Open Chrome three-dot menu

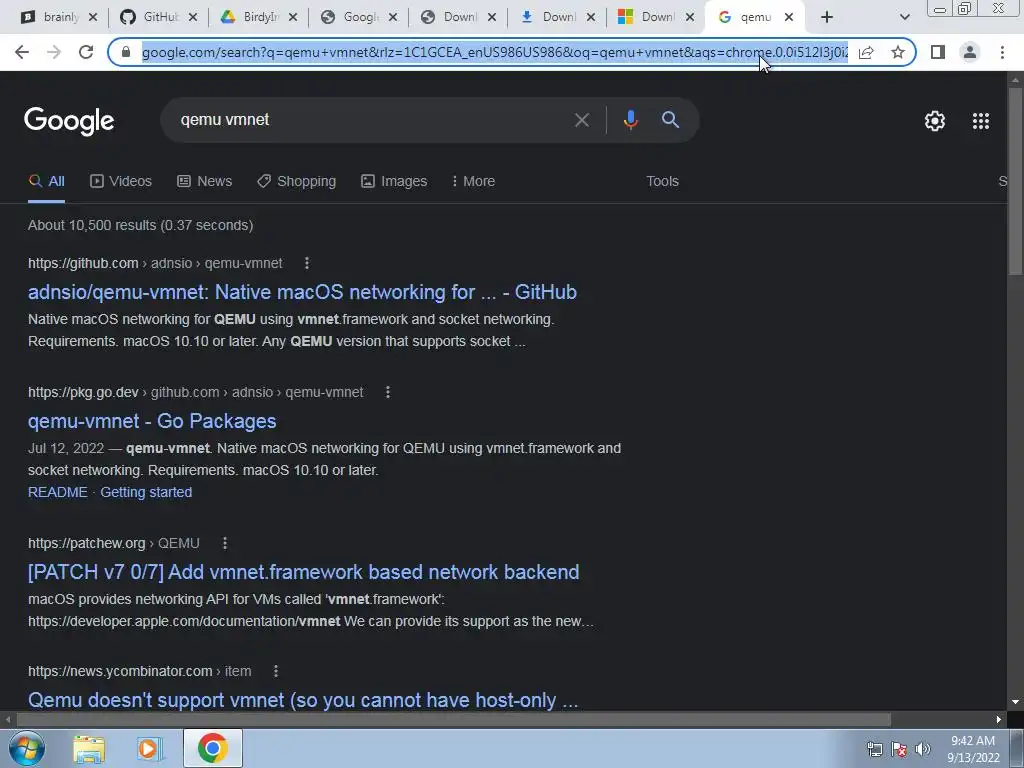point(1002,52)
